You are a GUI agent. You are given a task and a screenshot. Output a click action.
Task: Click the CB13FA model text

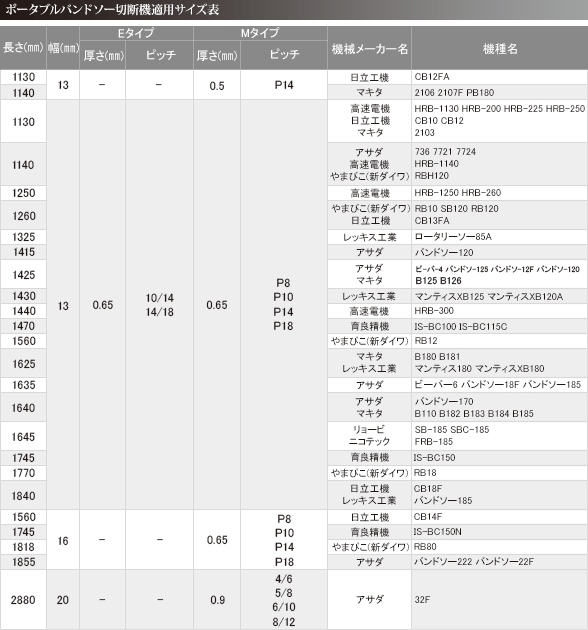tap(432, 221)
